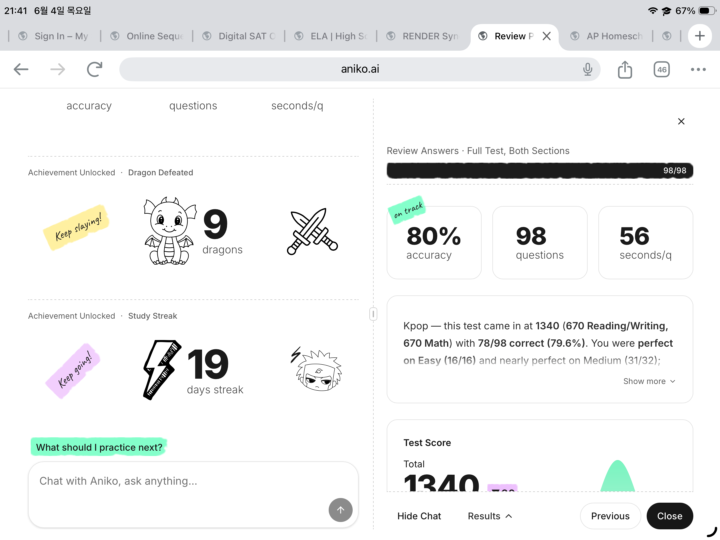Viewport: 720px width, 540px height.
Task: Add a new browser tab with plus
Action: 699,36
